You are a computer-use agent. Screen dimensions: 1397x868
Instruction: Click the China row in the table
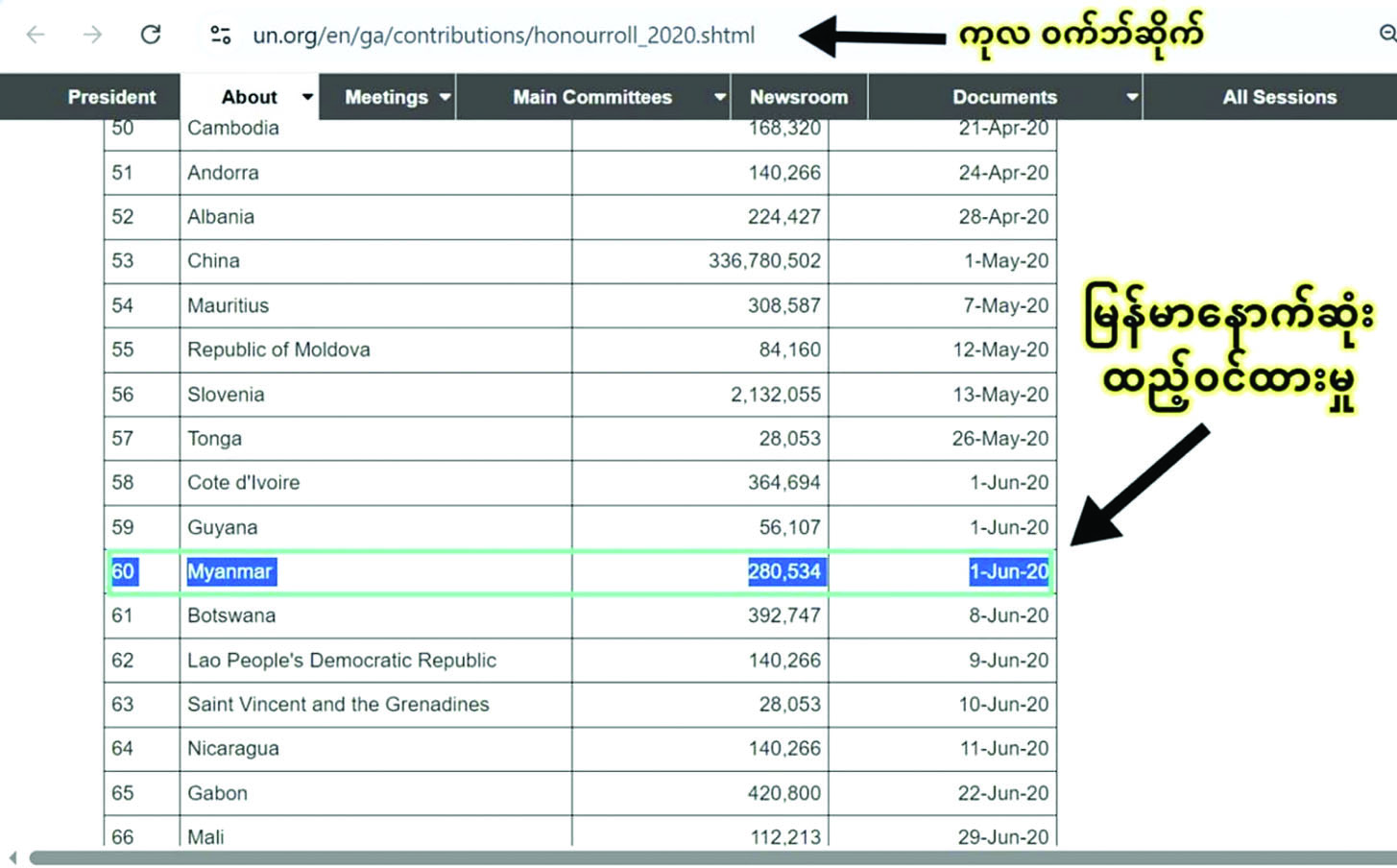coord(580,261)
